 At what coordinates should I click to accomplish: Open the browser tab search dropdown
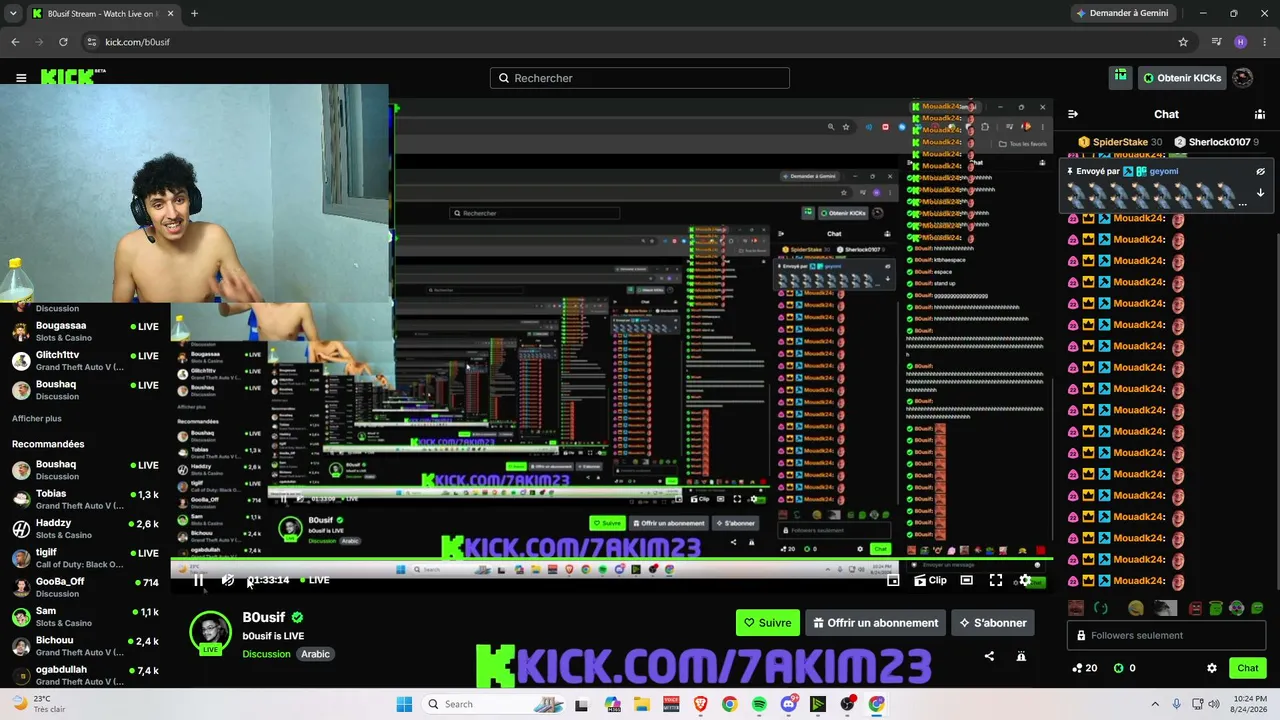click(x=13, y=13)
